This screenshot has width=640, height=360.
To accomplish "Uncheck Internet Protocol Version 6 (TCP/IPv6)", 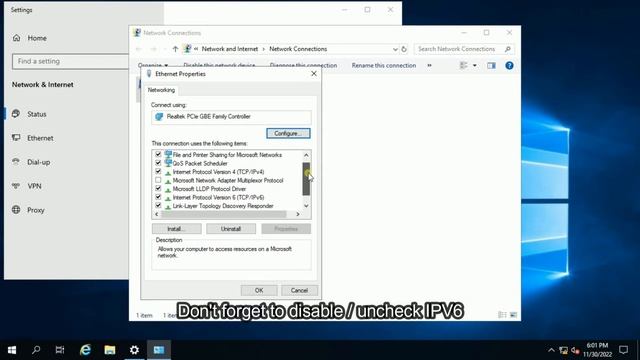I will (x=158, y=197).
